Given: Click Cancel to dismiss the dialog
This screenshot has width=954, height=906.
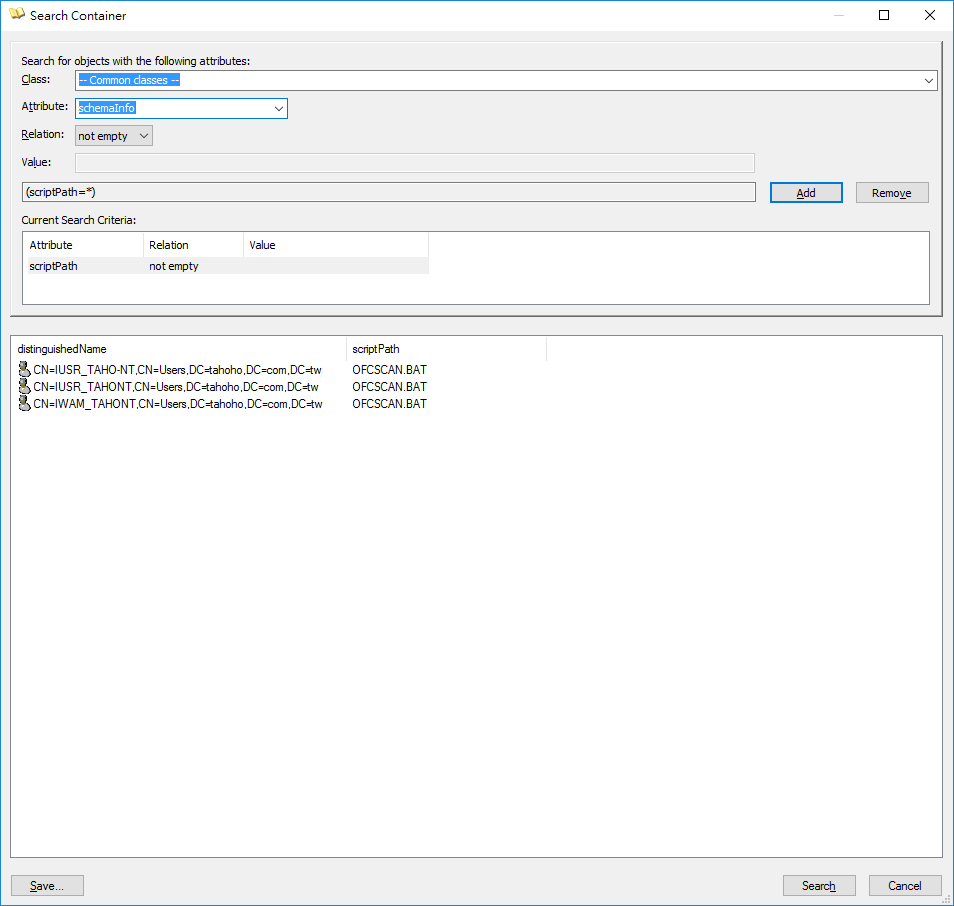Looking at the screenshot, I should pos(904,886).
